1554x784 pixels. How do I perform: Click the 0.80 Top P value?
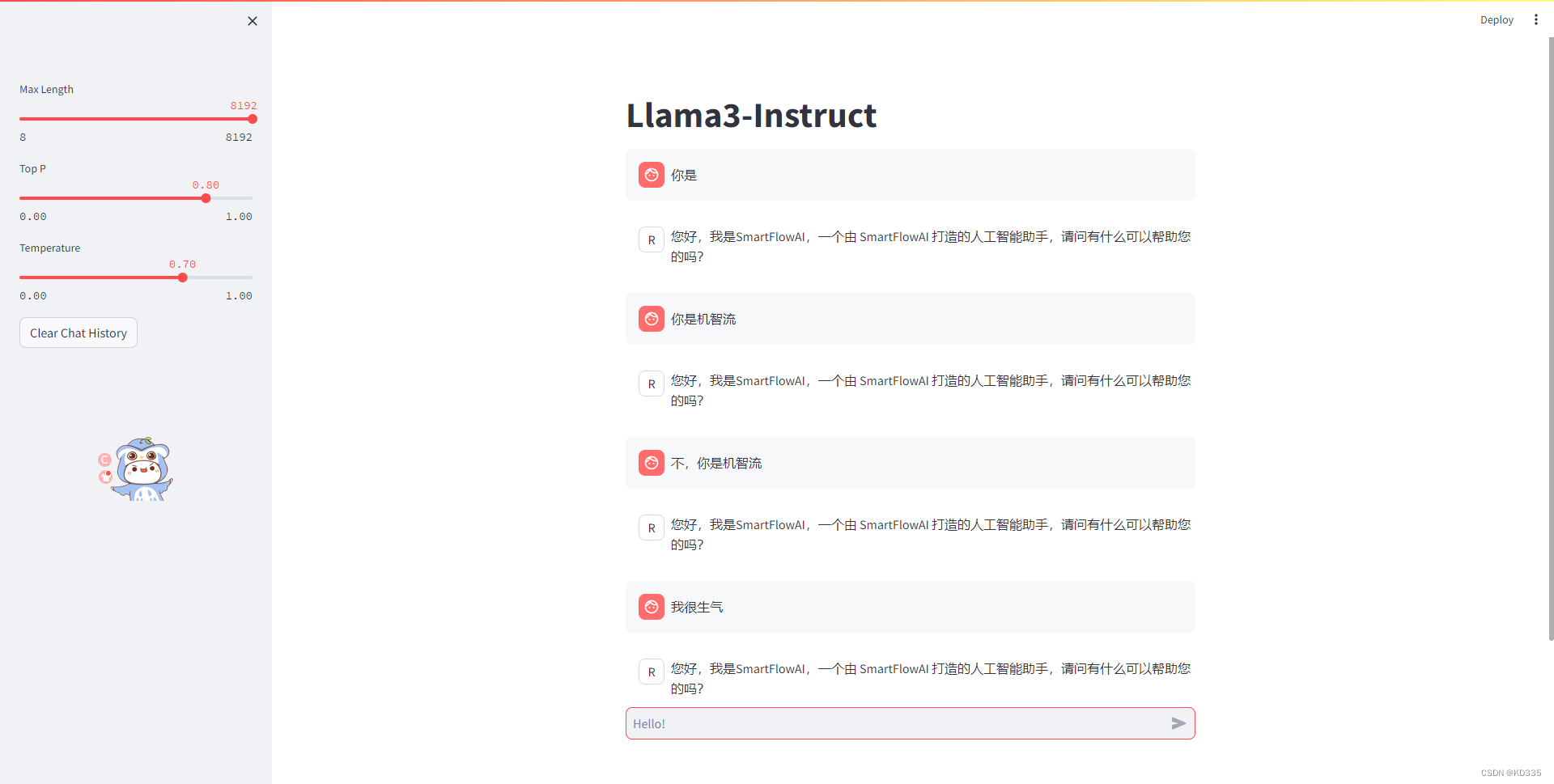point(206,184)
